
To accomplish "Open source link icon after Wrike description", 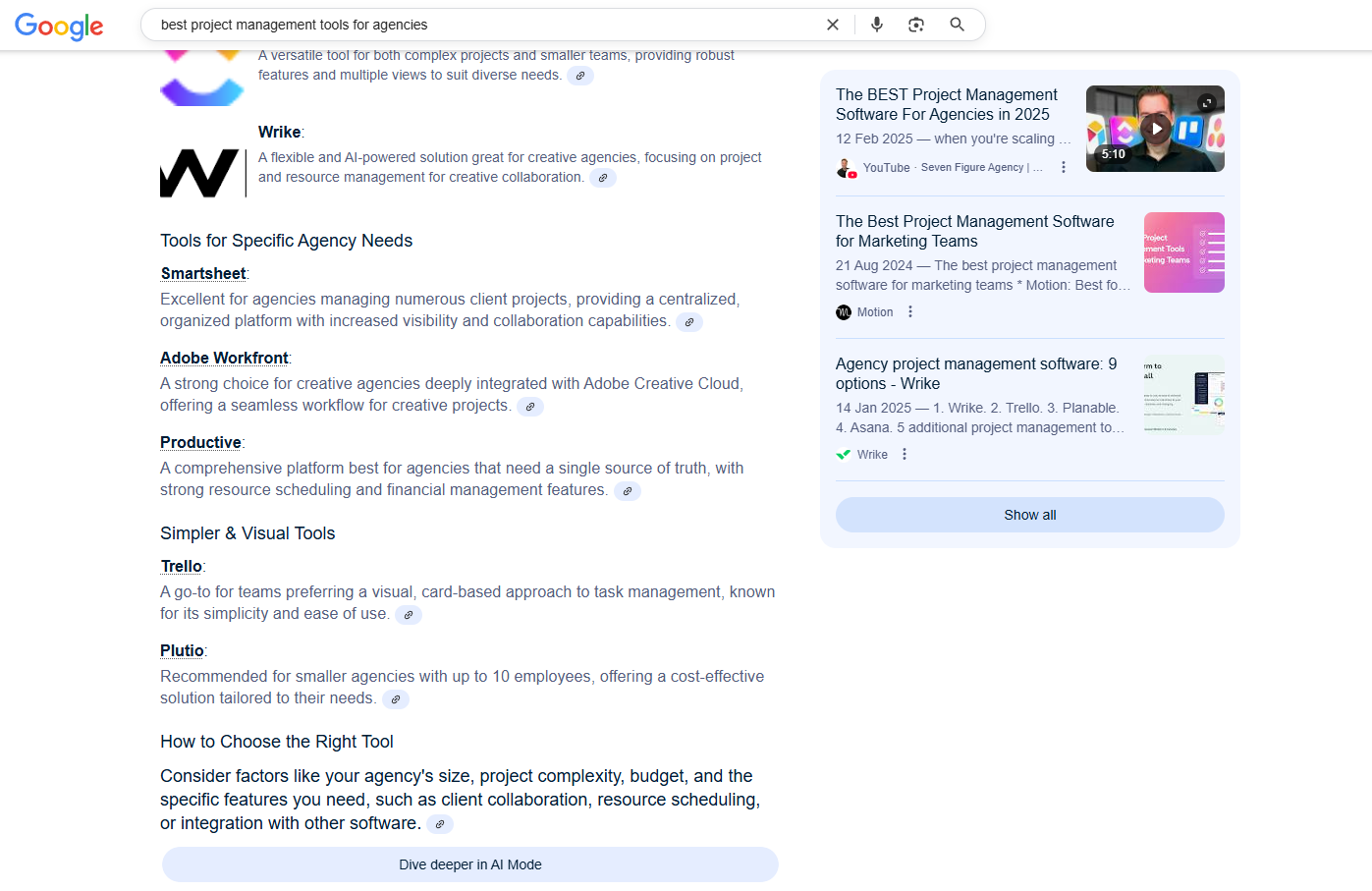I will tap(603, 178).
